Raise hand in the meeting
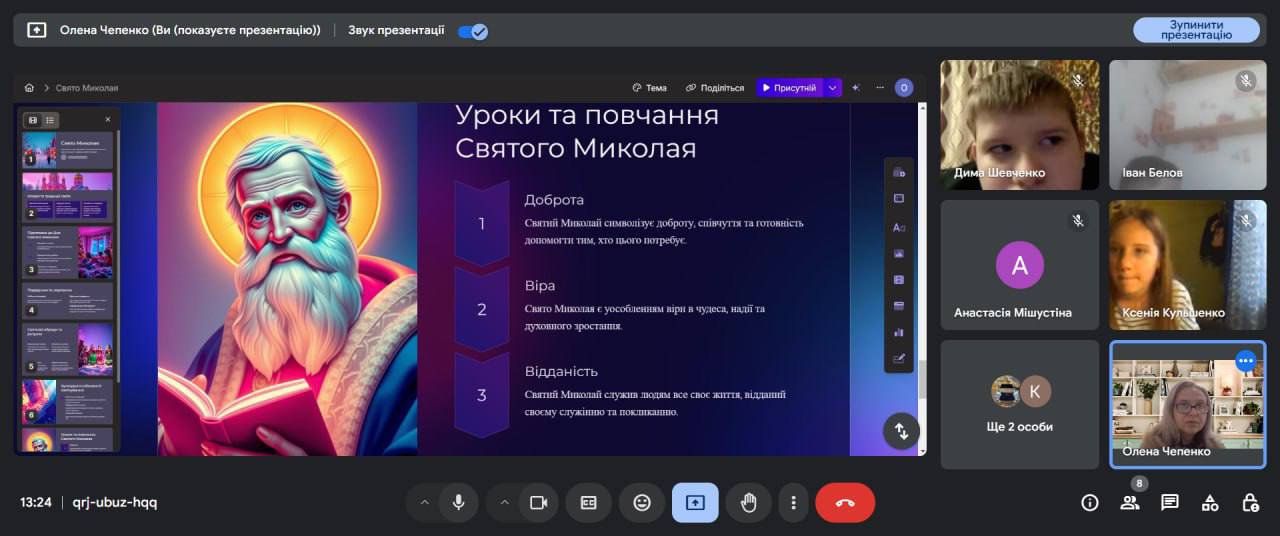The height and width of the screenshot is (536, 1280). coord(748,503)
